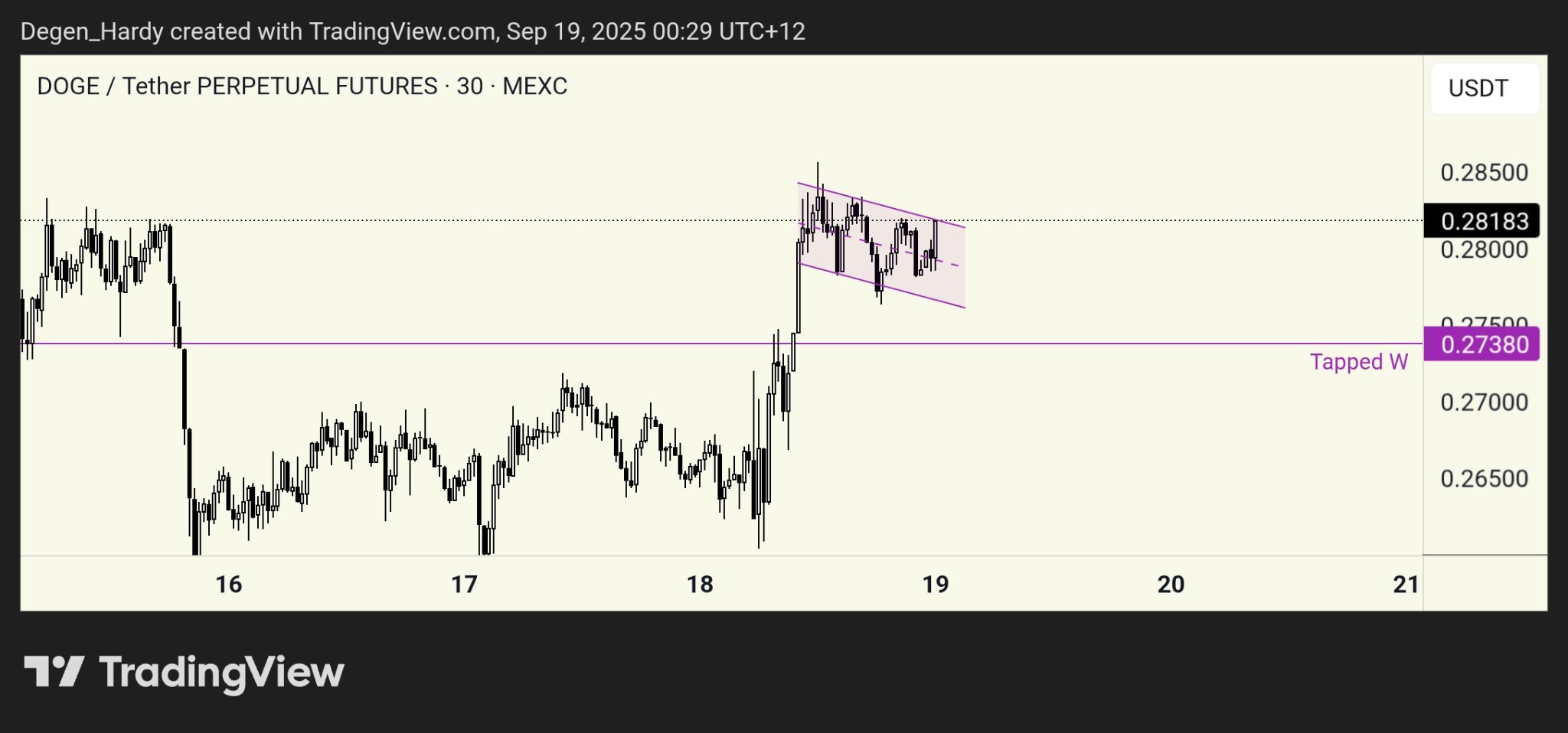Viewport: 1568px width, 733px height.
Task: Click the MEXC exchange name in title
Action: tap(534, 86)
